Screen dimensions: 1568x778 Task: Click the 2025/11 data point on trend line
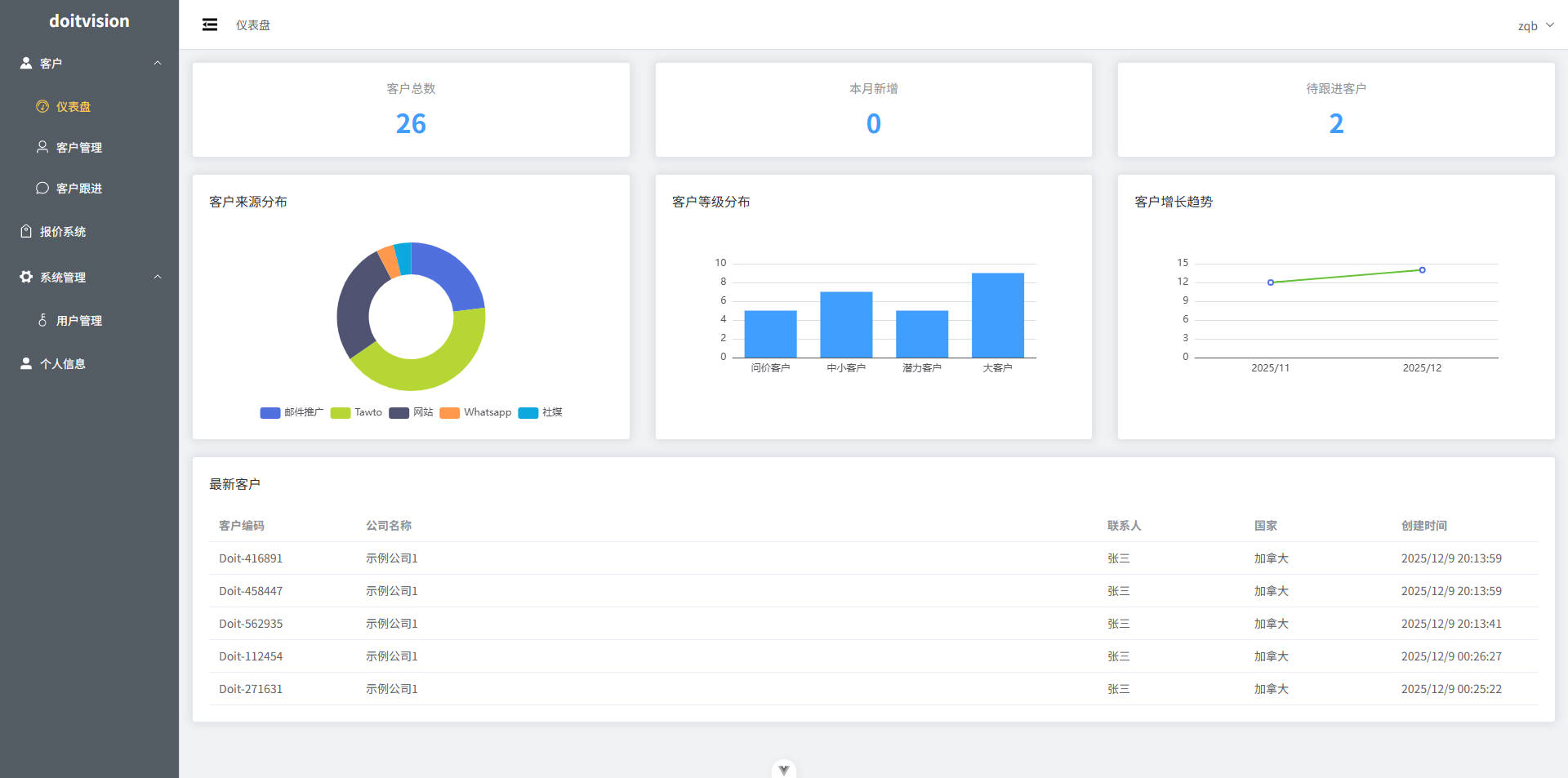tap(1271, 282)
